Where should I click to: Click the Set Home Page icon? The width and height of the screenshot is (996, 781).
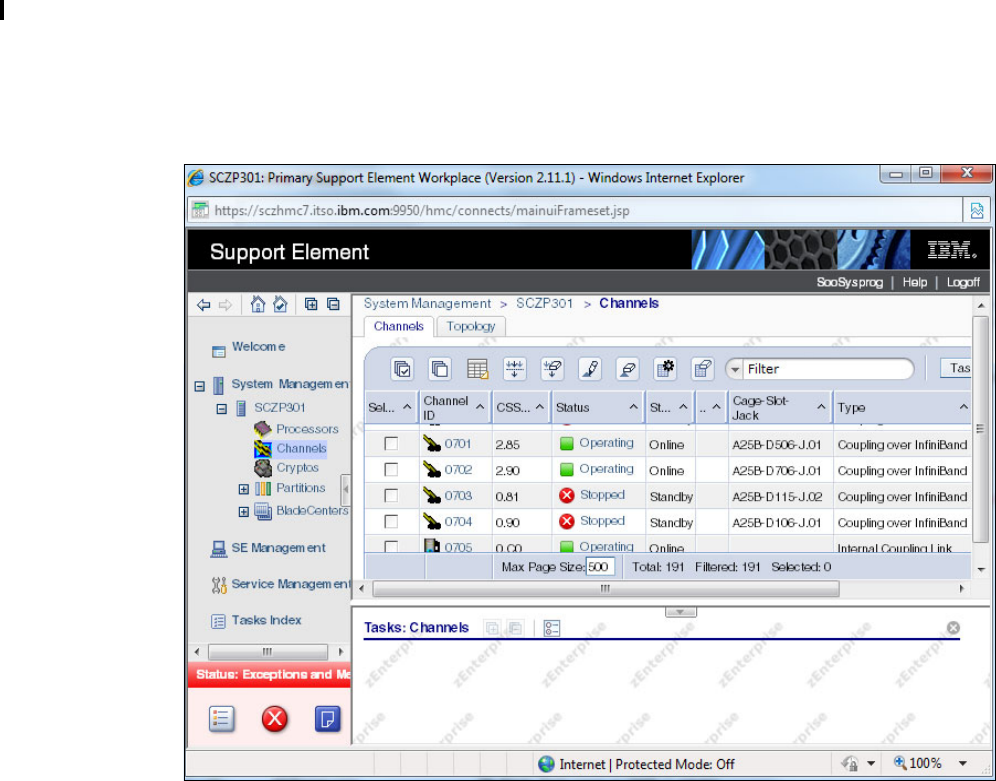coord(280,304)
